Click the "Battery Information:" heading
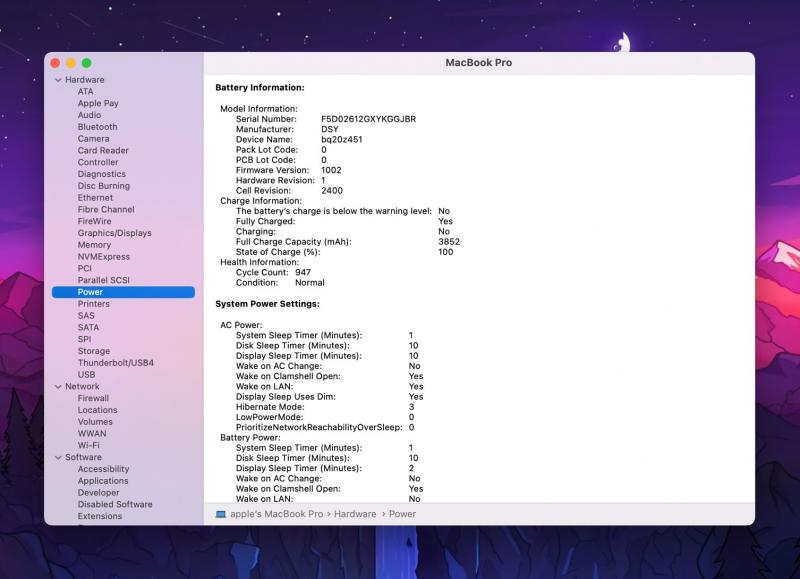Viewport: 800px width, 579px height. tap(260, 87)
